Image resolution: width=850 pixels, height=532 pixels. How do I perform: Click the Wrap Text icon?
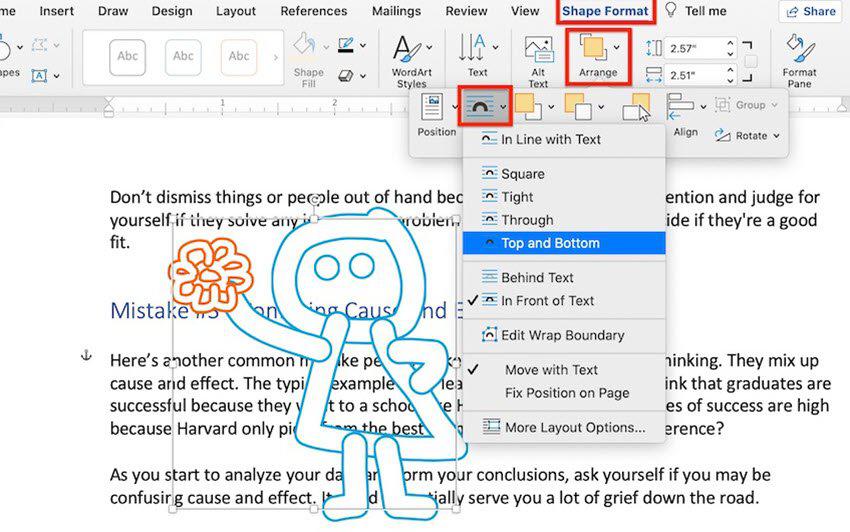pyautogui.click(x=479, y=106)
